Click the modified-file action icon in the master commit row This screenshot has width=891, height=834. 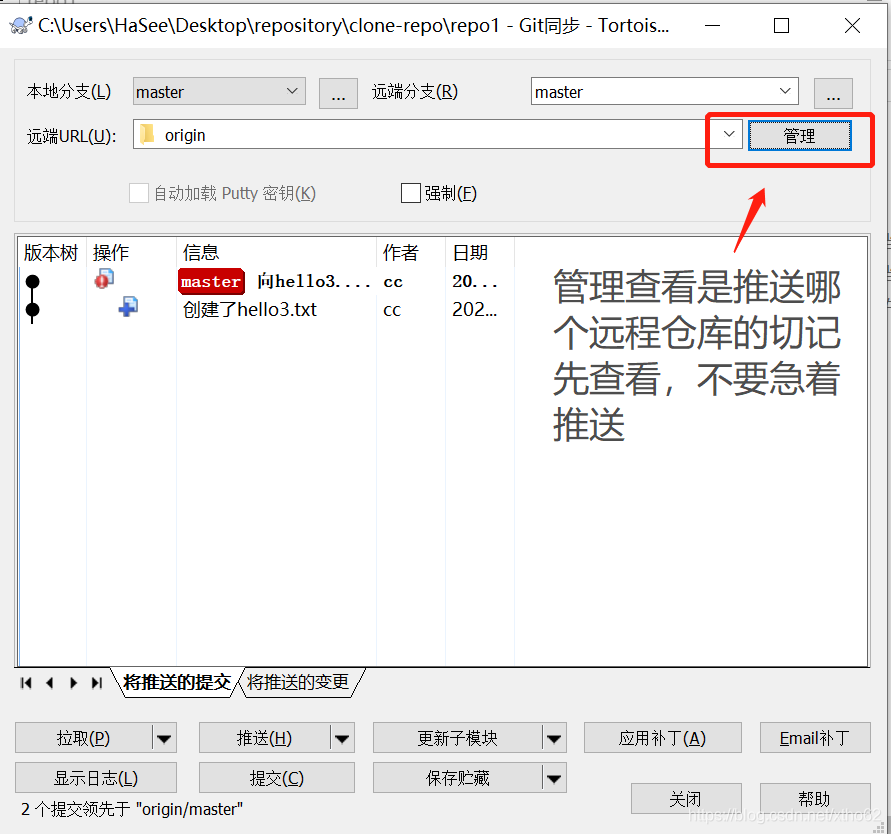pos(104,278)
